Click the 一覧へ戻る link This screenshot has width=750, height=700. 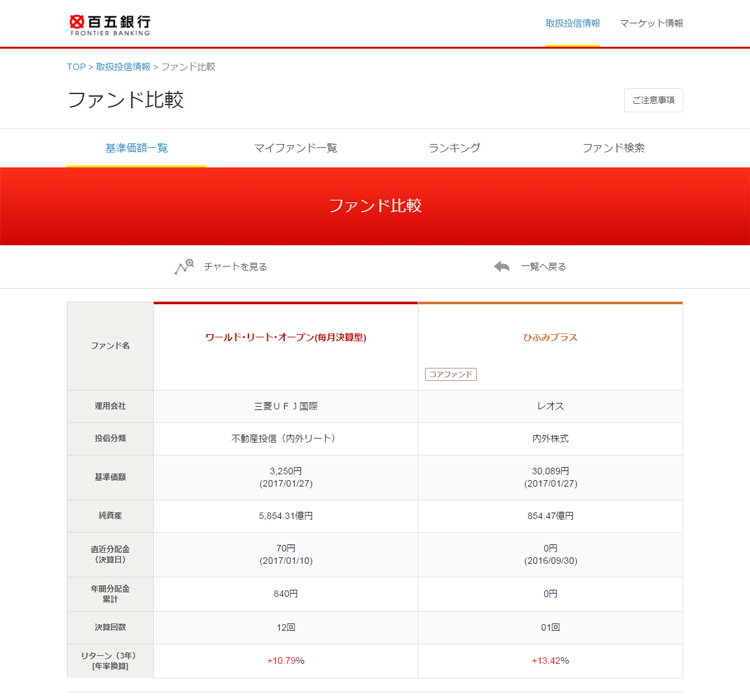(x=543, y=267)
